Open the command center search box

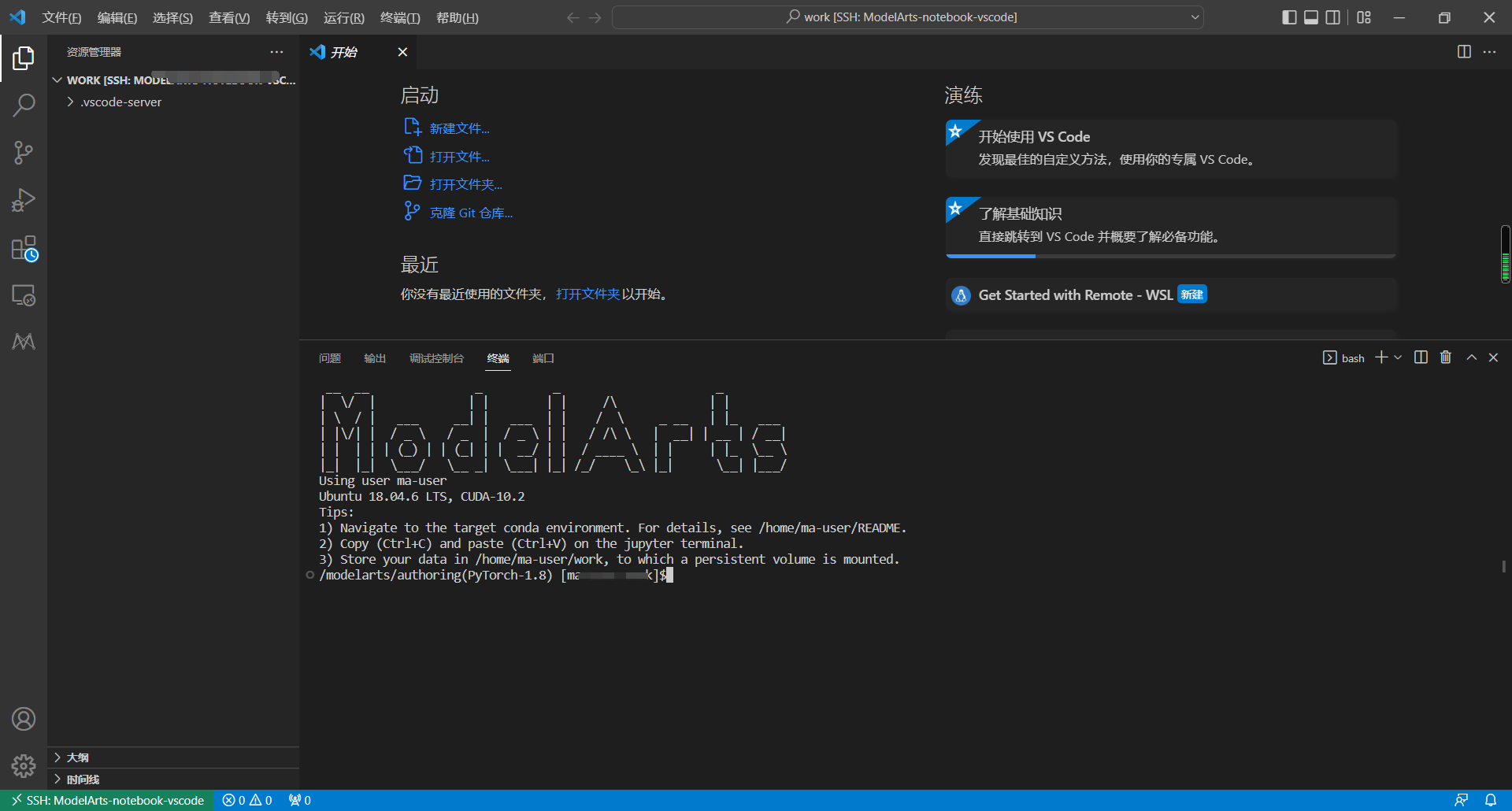[908, 17]
